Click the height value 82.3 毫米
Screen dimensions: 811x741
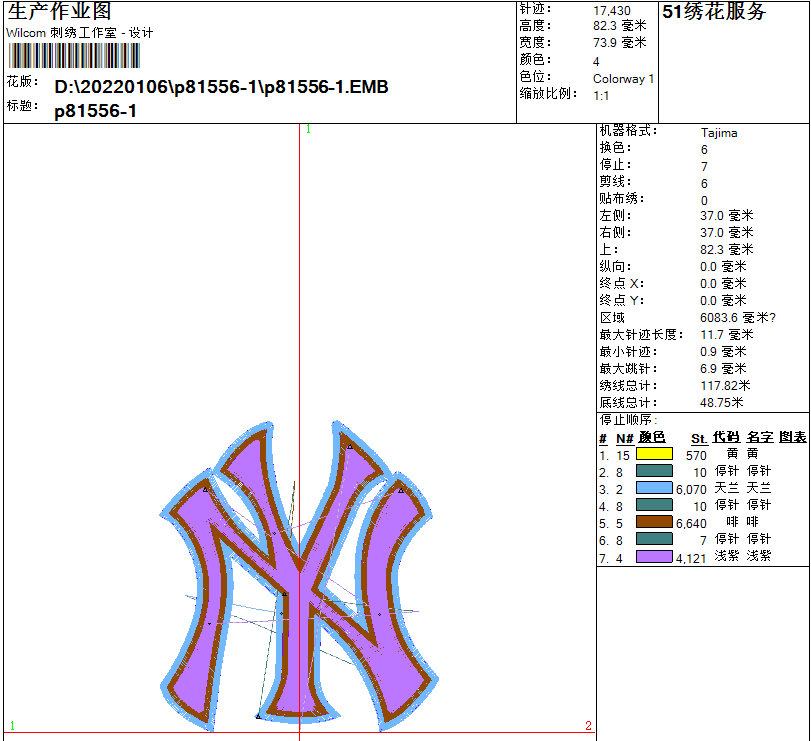[620, 26]
